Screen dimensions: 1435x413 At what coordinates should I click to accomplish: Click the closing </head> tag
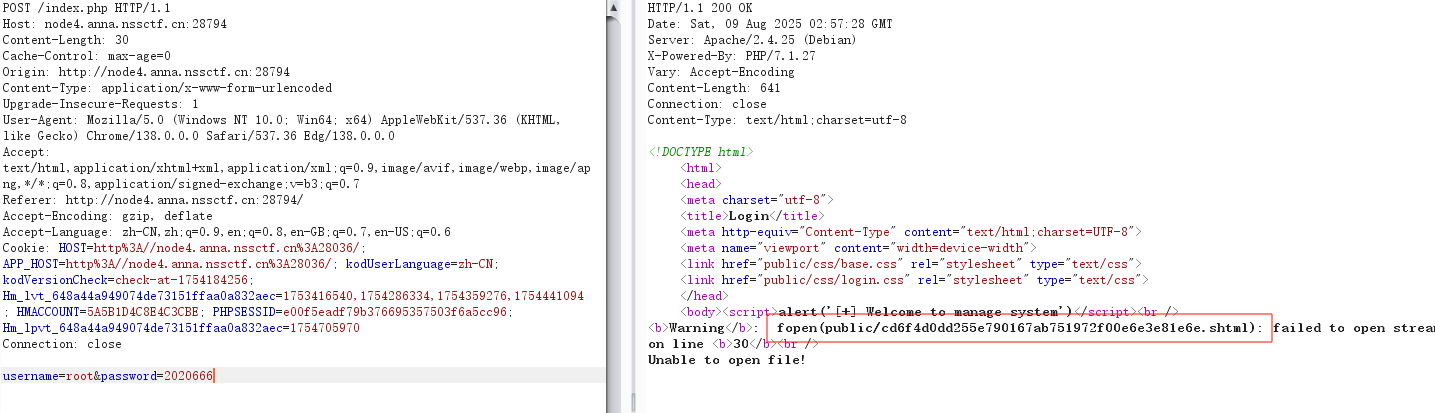(703, 296)
